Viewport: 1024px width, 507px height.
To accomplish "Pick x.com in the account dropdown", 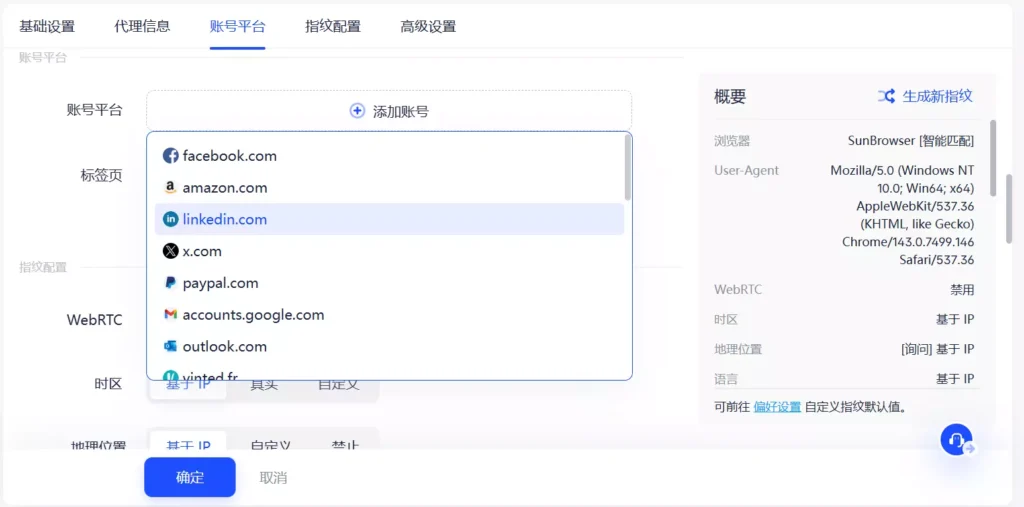I will [202, 251].
